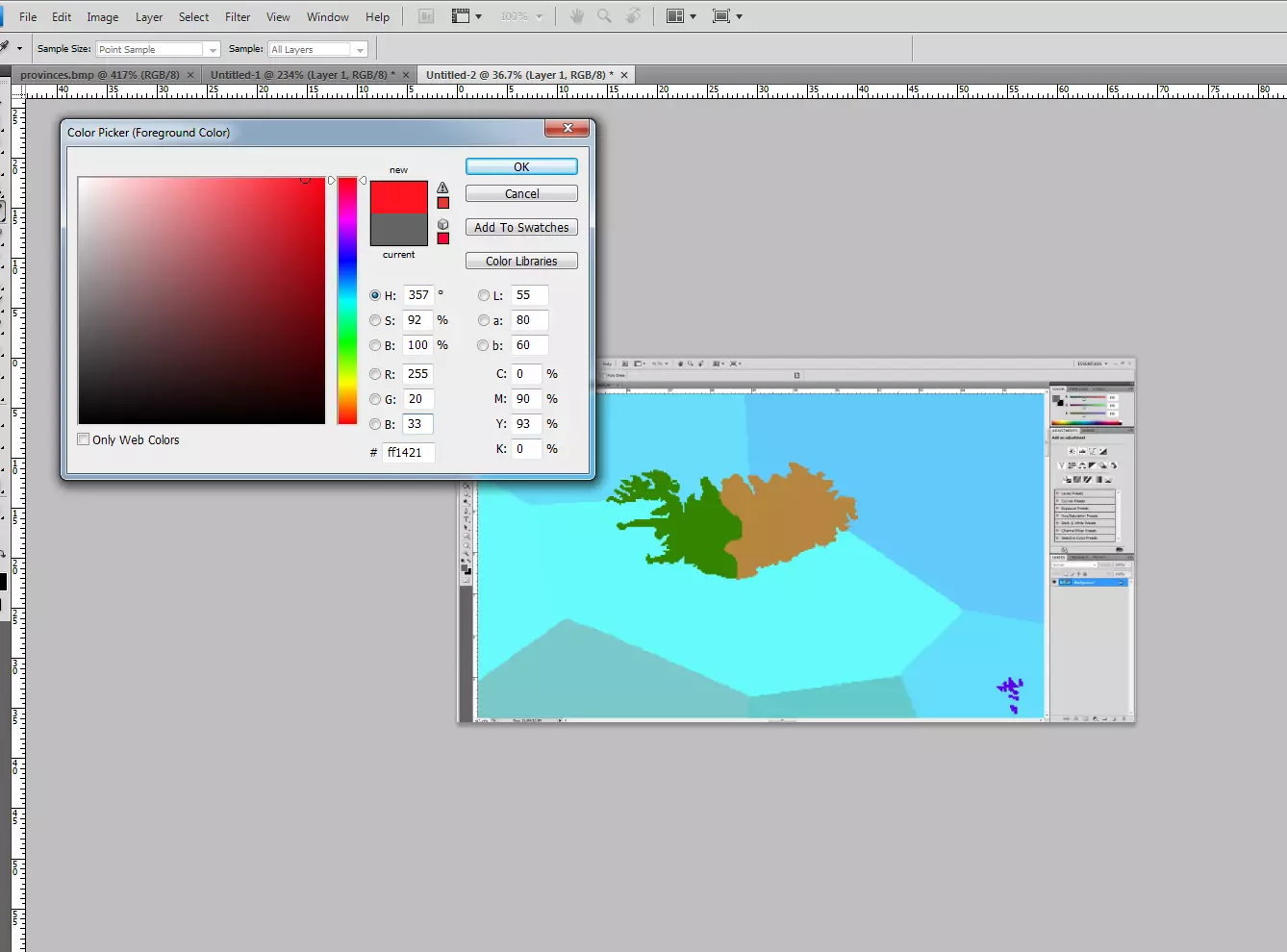Click the Rotate View tool icon
Image resolution: width=1287 pixels, height=952 pixels.
633,16
